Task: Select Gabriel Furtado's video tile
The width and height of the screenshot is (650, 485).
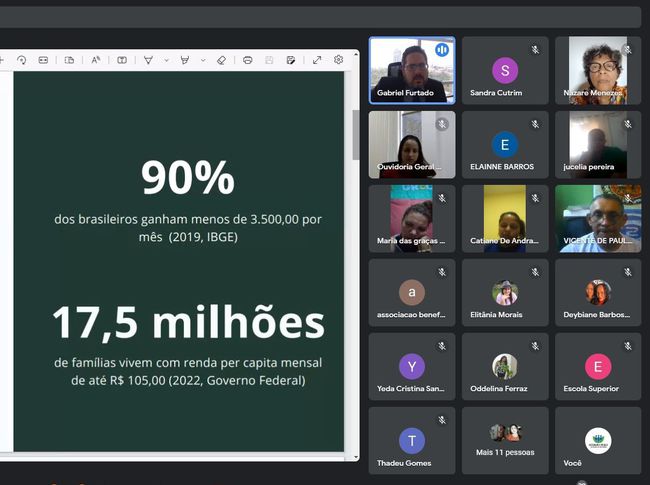Action: tap(411, 70)
